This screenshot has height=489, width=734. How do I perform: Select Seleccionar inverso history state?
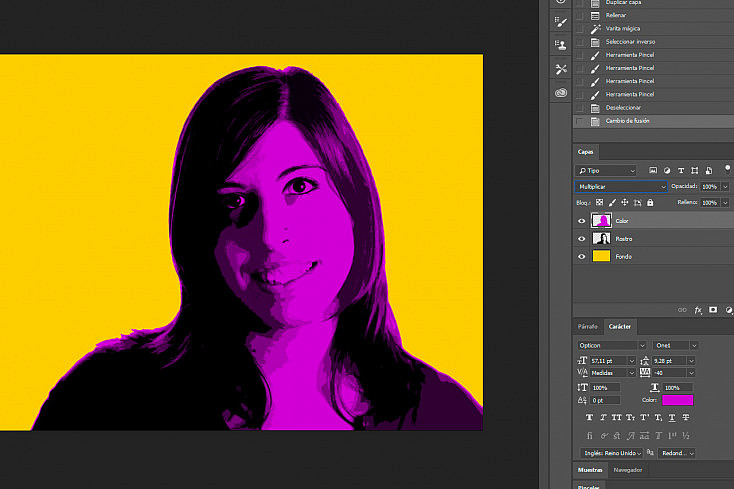pyautogui.click(x=653, y=42)
